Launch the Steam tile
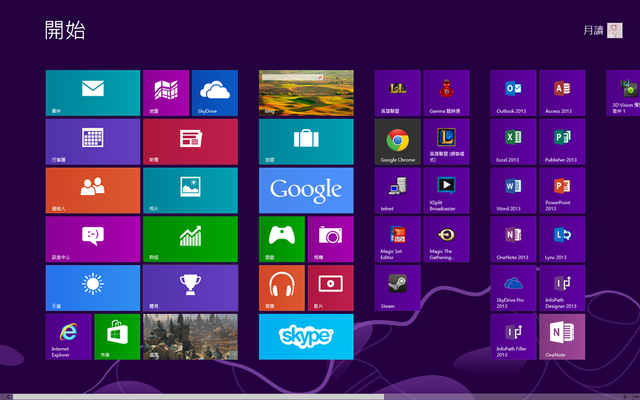The image size is (640, 400). (398, 288)
